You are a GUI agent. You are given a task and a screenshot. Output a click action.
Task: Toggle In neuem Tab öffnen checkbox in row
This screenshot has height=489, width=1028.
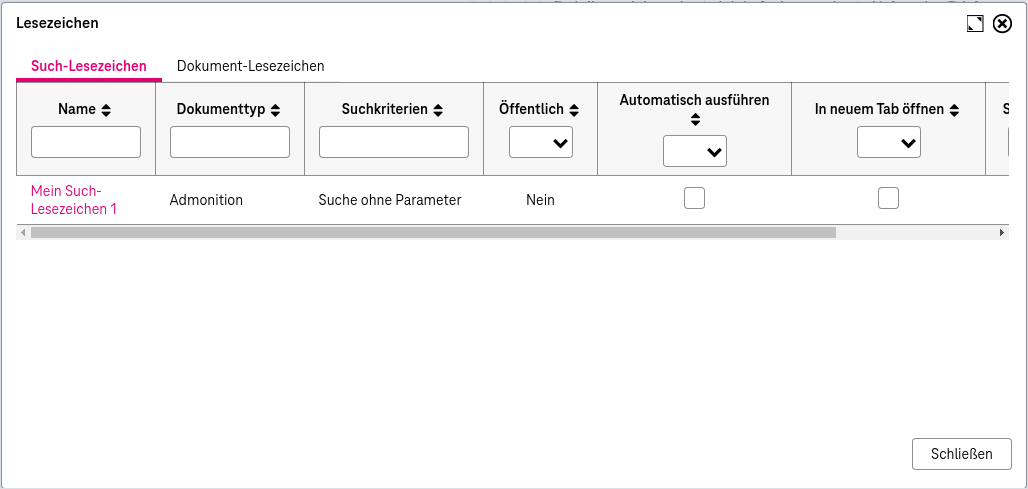888,198
